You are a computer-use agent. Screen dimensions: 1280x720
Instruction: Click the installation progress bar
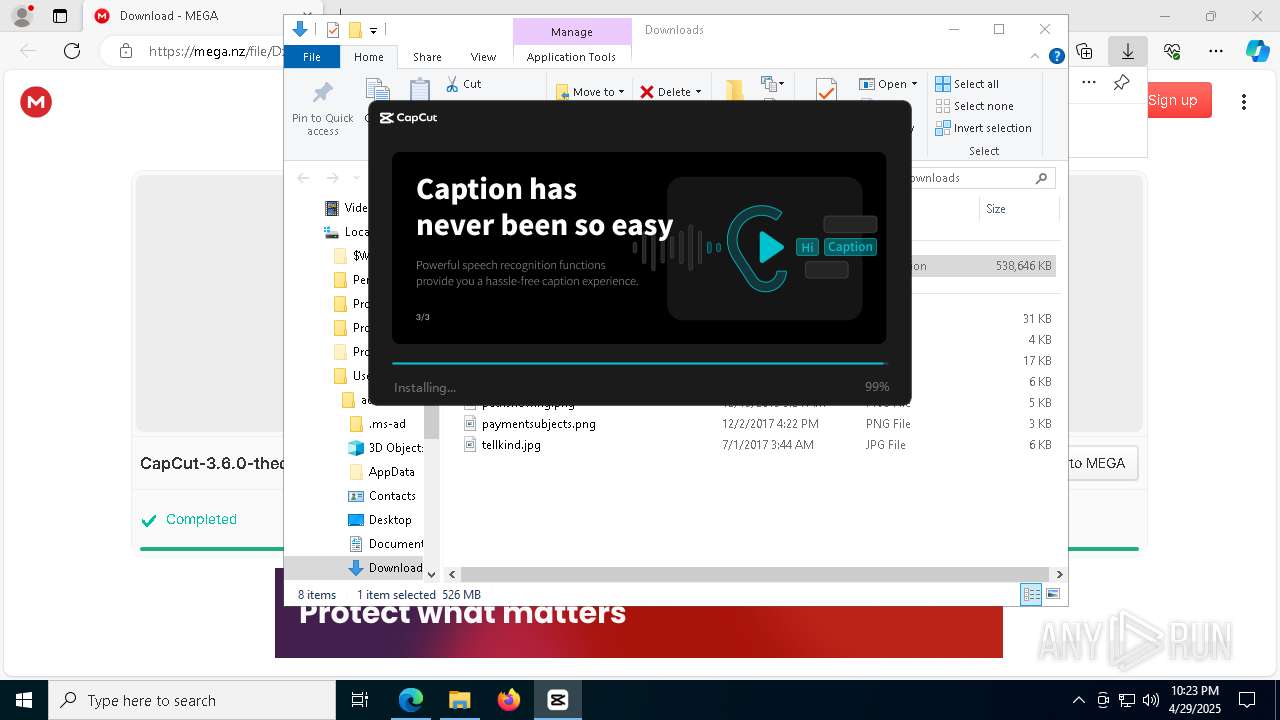tap(639, 363)
